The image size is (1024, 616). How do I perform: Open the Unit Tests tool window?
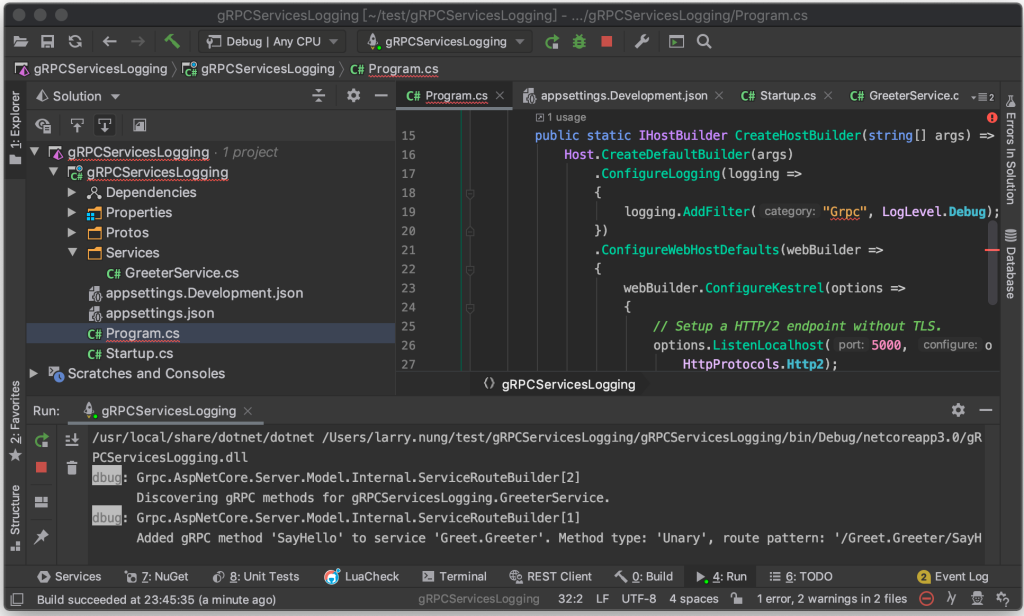click(x=256, y=577)
